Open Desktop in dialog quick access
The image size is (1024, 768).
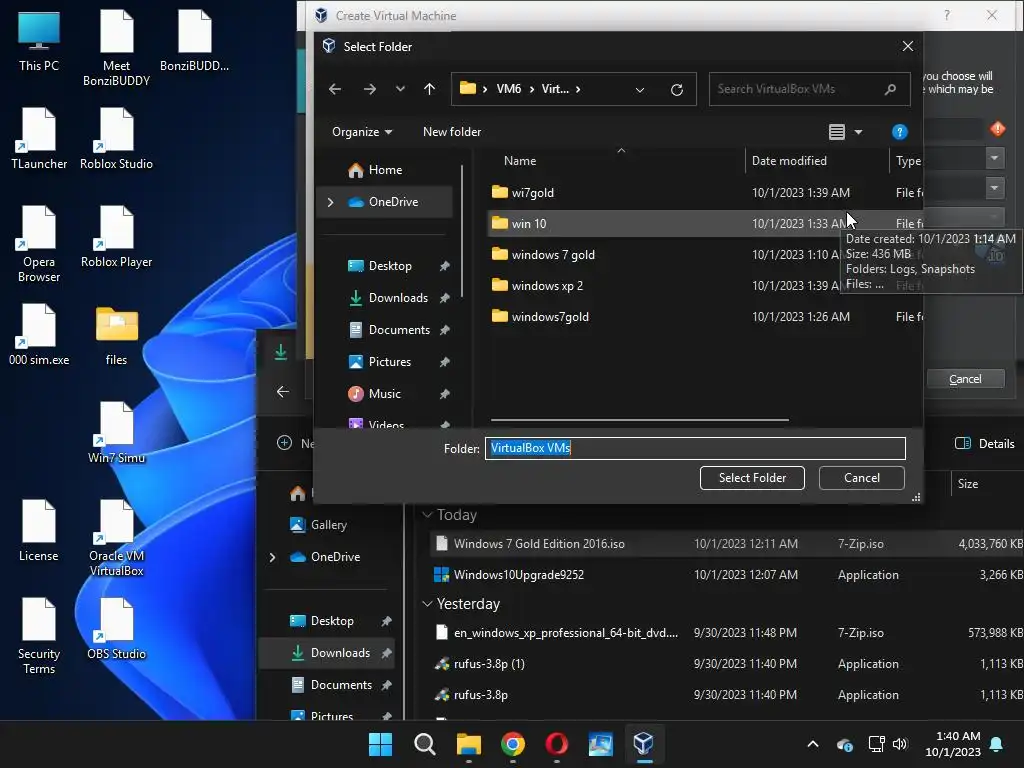(x=389, y=266)
